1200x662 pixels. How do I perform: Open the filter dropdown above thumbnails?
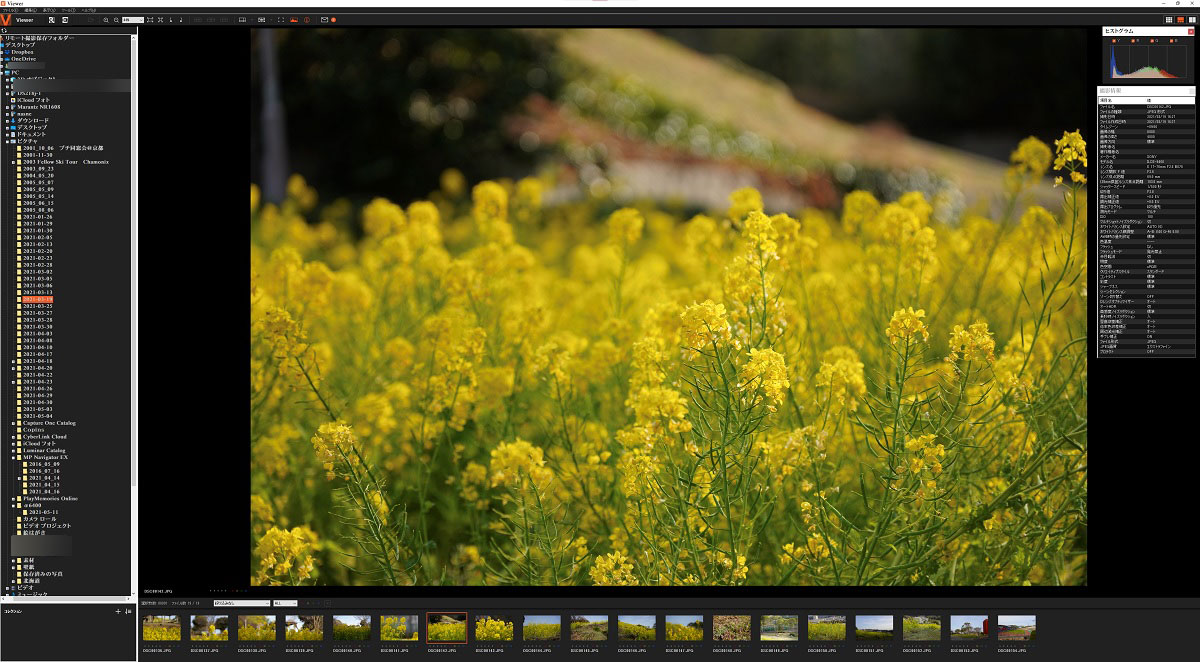click(x=241, y=603)
